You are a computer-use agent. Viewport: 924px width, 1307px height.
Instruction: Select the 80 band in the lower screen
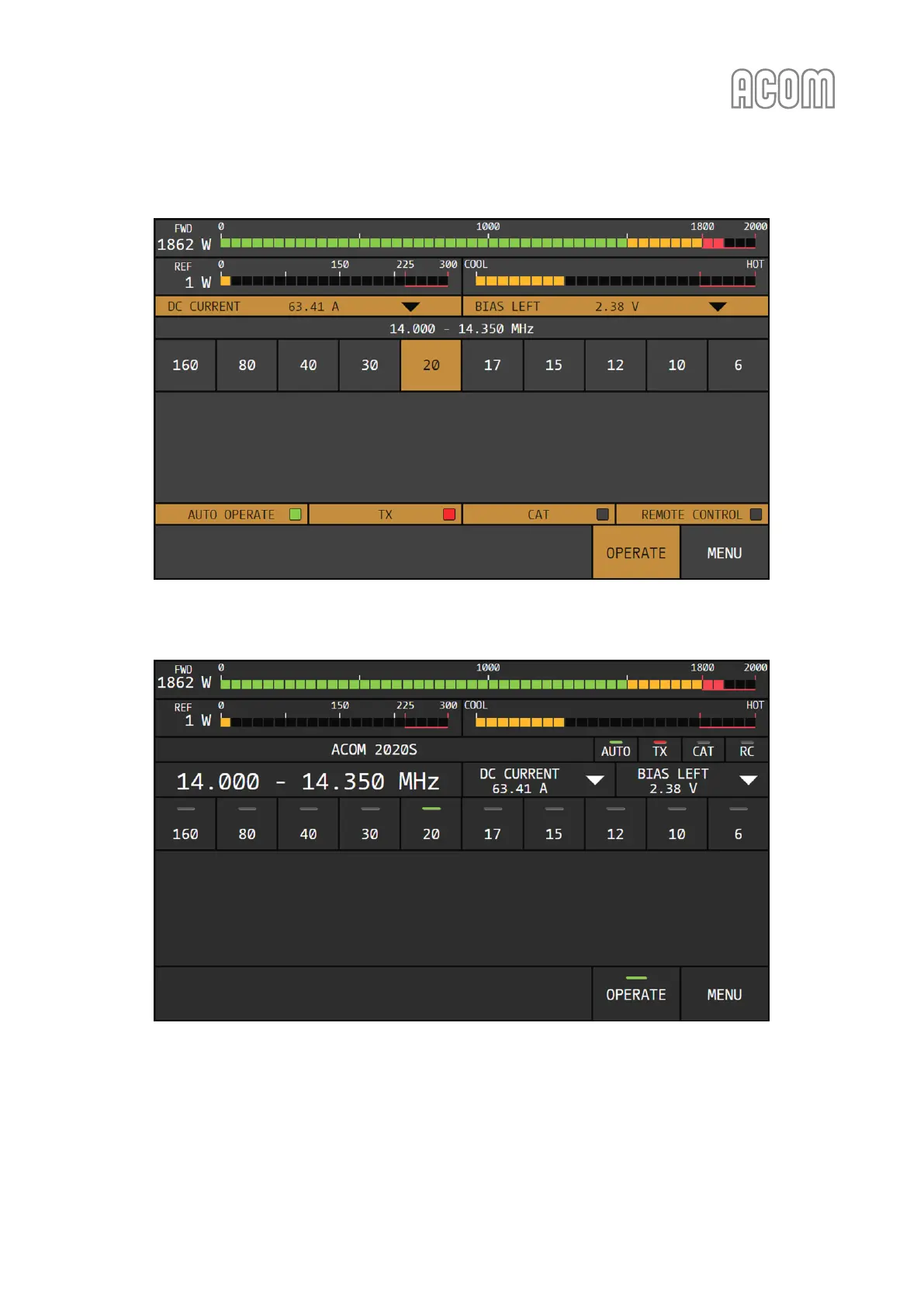click(247, 825)
